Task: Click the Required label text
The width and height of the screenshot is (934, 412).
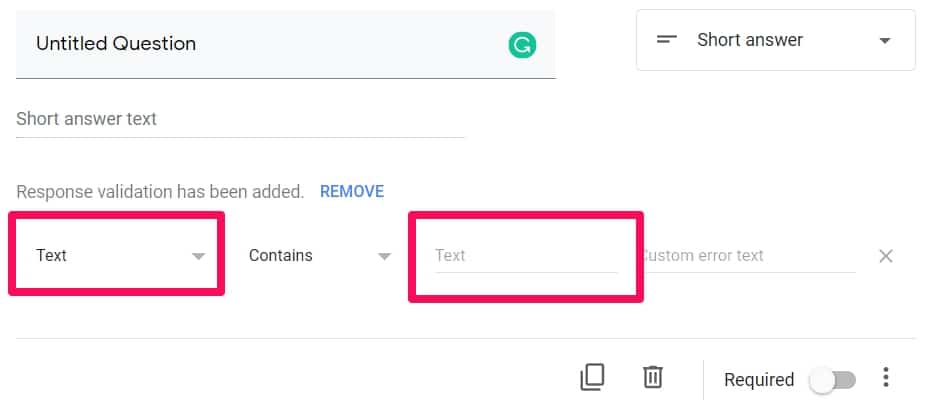Action: 759,380
